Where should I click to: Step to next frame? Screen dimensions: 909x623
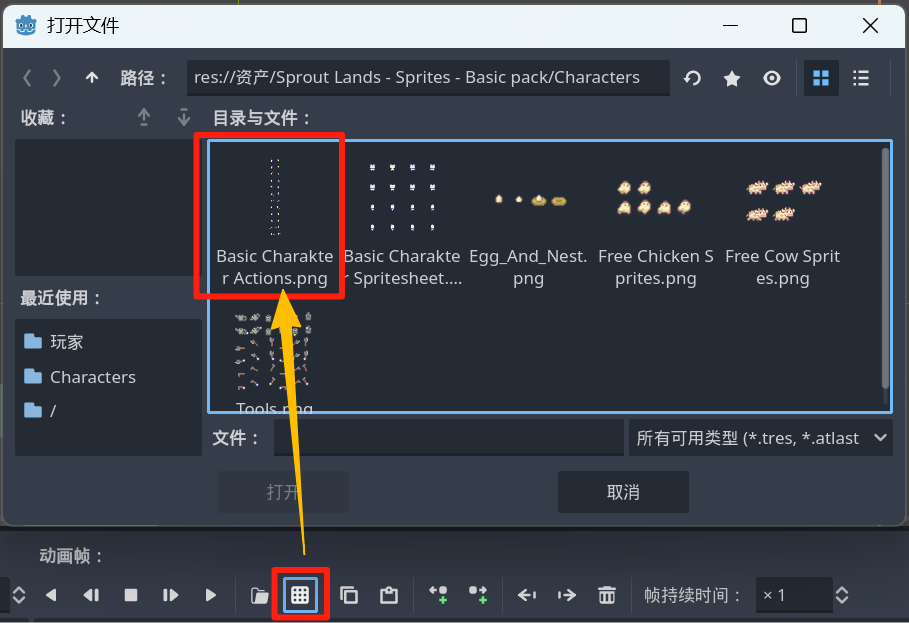tap(170, 595)
